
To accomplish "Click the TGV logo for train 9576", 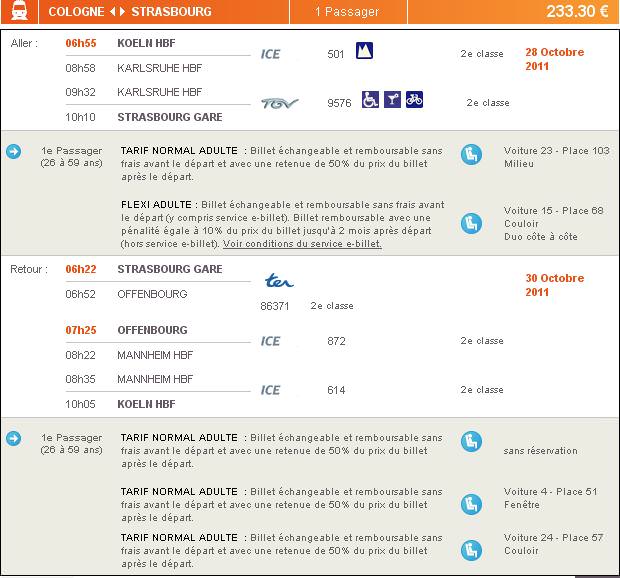I will tap(280, 104).
